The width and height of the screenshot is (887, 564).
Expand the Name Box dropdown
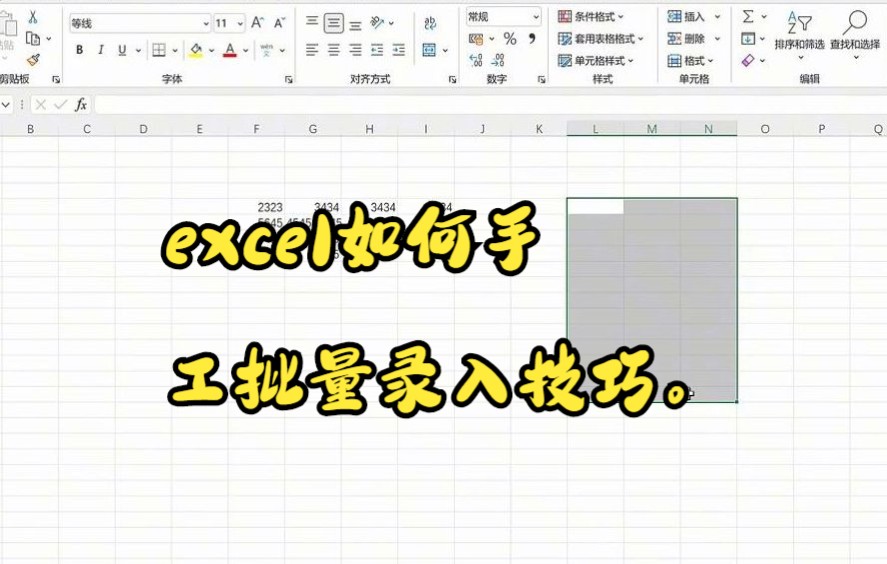pyautogui.click(x=6, y=105)
